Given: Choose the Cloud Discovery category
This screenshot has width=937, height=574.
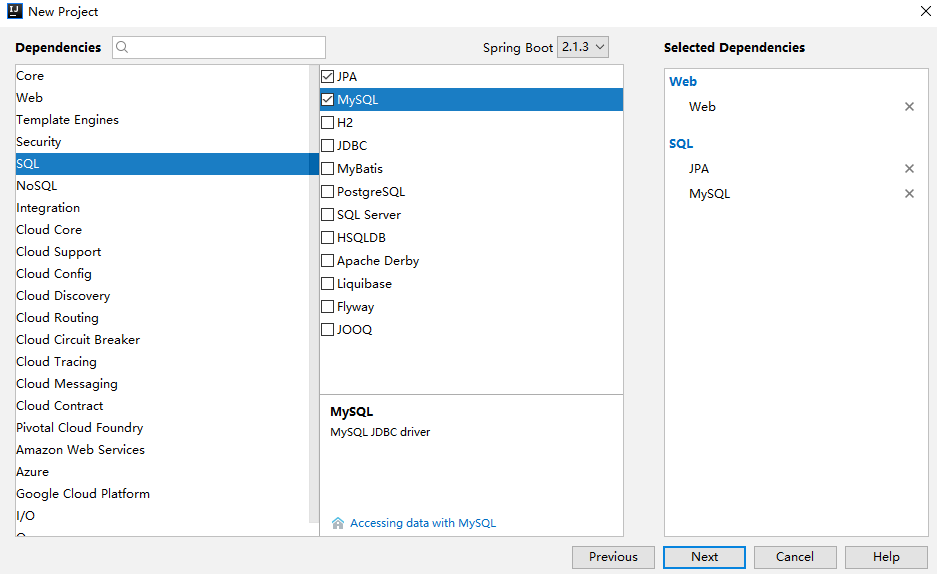Looking at the screenshot, I should click(63, 296).
